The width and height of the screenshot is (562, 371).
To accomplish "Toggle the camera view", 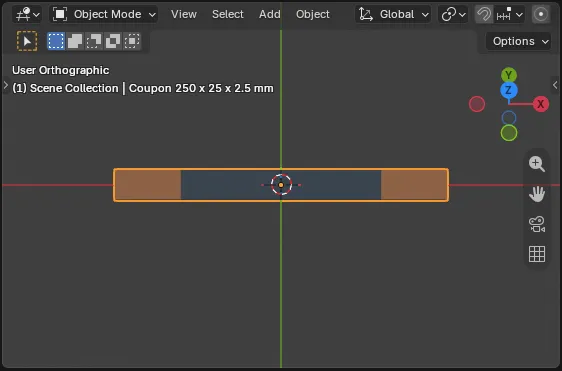I will [537, 224].
